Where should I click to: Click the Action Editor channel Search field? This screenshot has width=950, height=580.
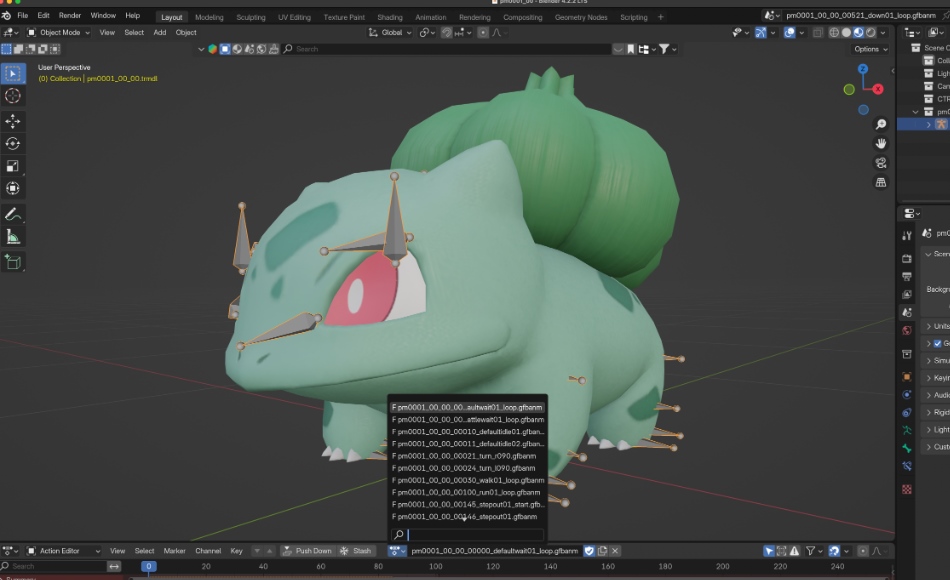pyautogui.click(x=53, y=566)
